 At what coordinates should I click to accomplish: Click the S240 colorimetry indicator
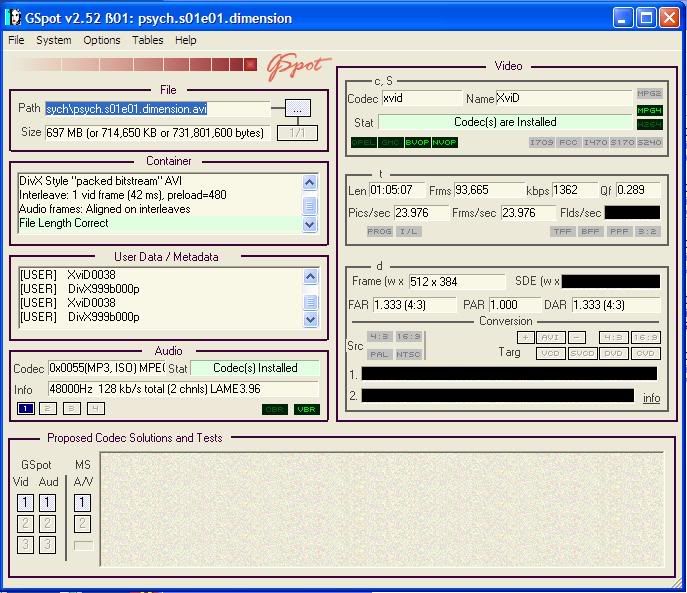click(x=649, y=142)
